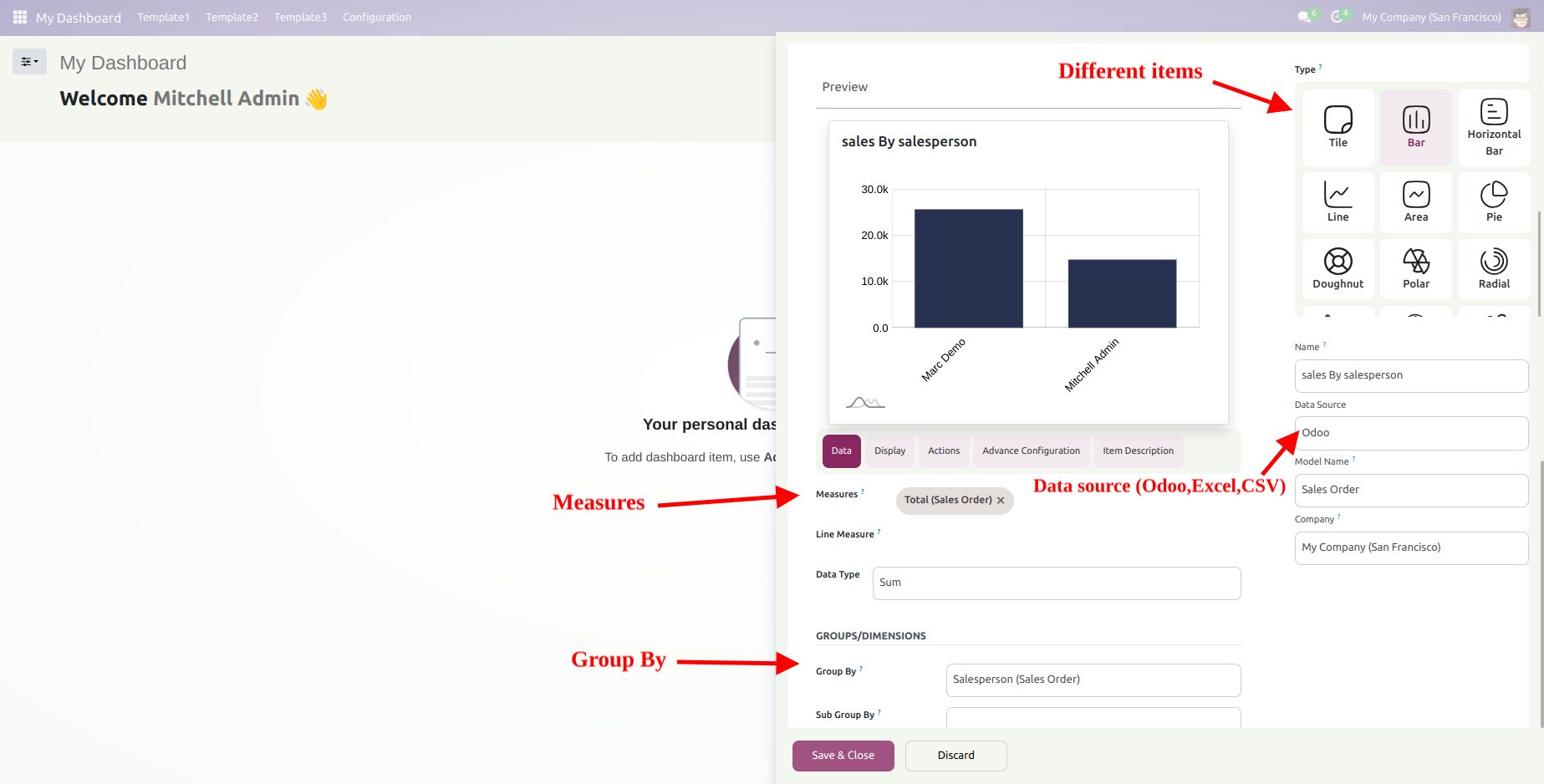Open the Configuration menu

click(x=376, y=17)
